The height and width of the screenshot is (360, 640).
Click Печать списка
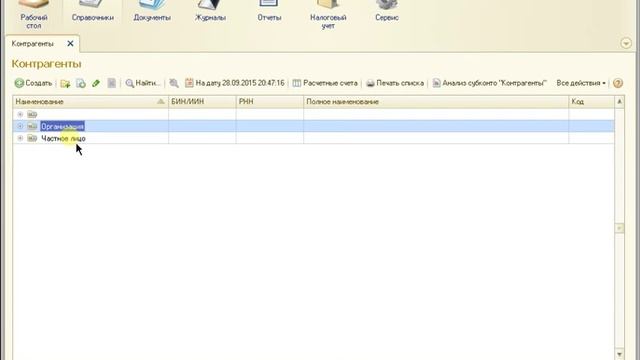(395, 83)
